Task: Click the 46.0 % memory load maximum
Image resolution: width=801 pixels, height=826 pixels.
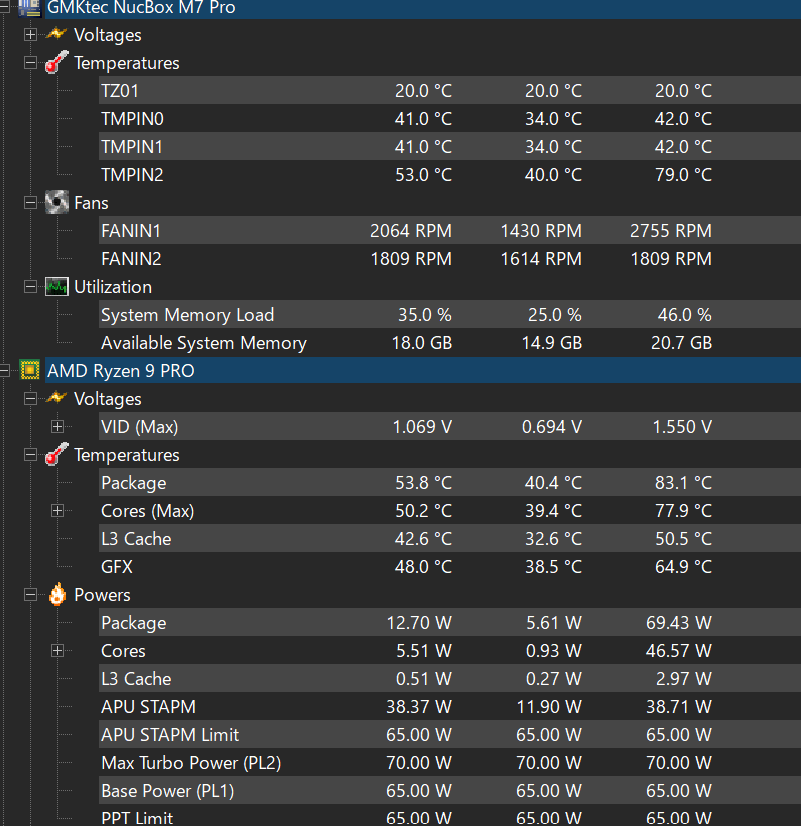Action: tap(685, 315)
